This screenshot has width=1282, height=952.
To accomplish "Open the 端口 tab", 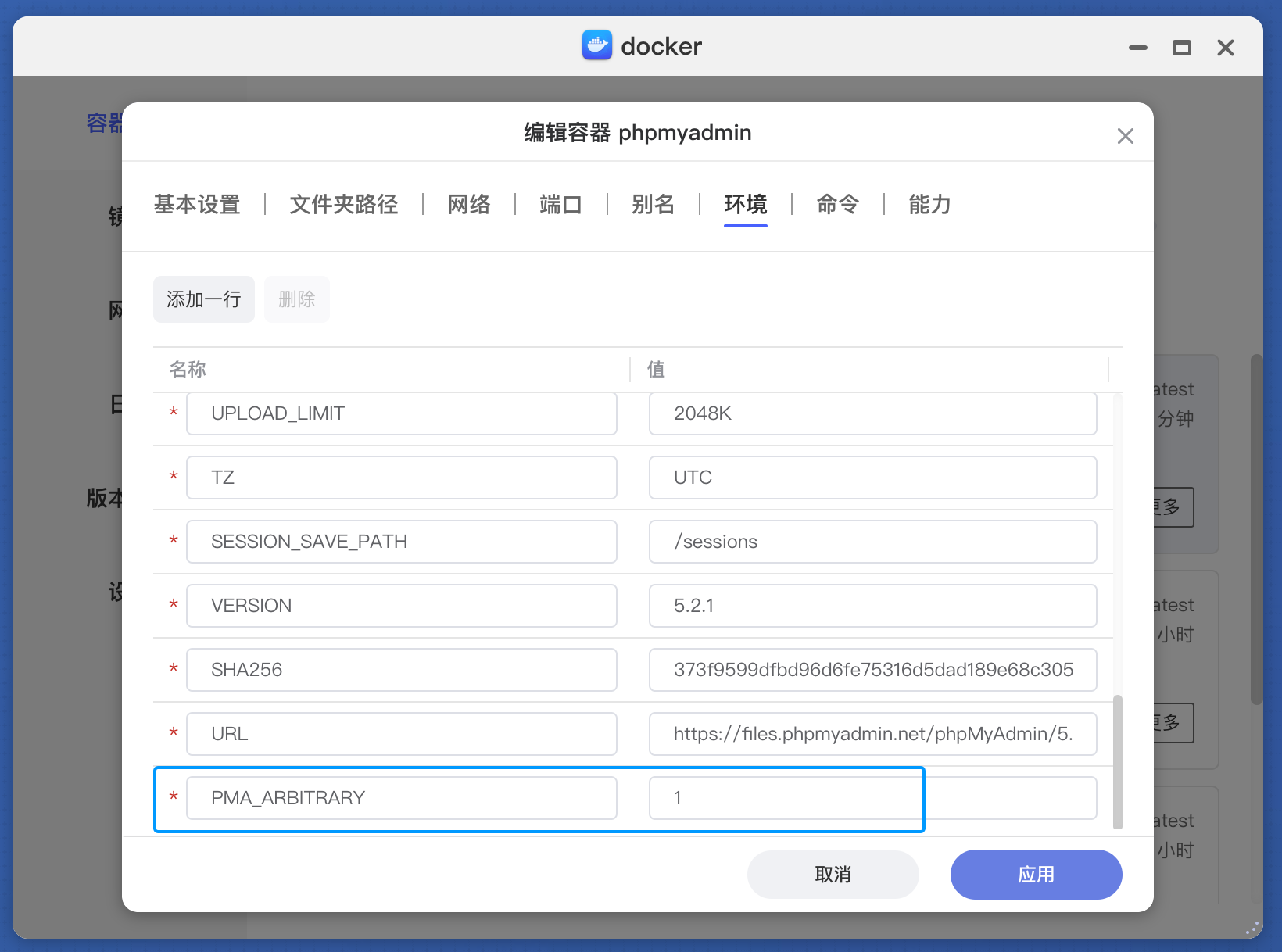I will (561, 205).
